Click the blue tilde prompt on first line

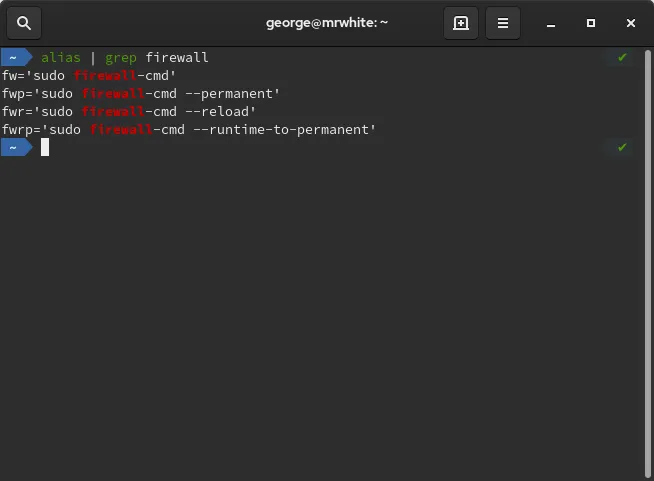[14, 57]
